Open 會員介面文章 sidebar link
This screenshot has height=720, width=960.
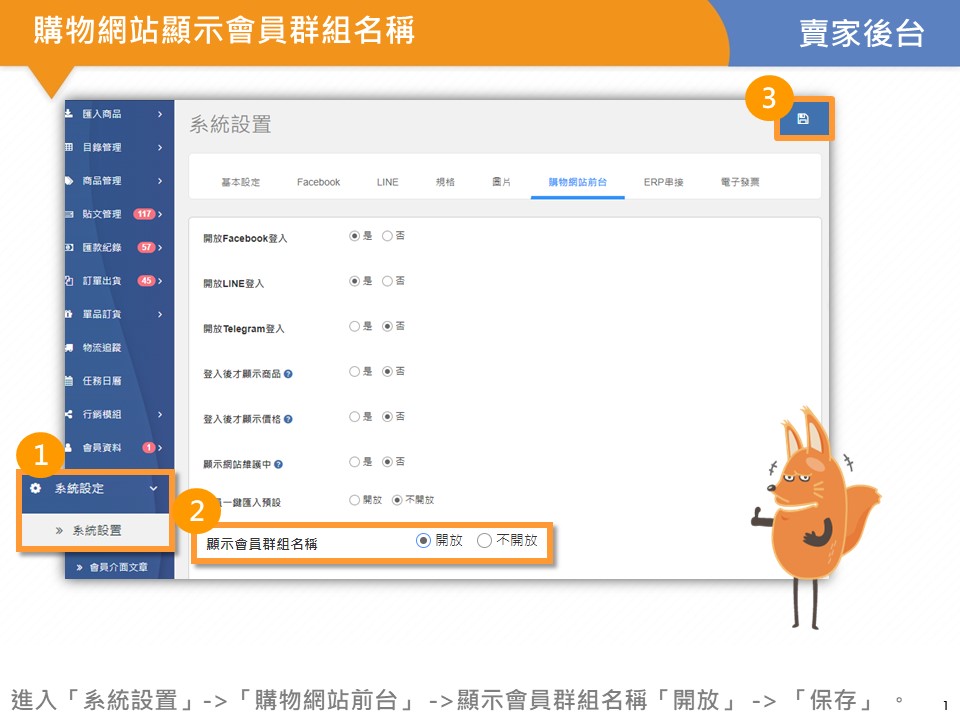pyautogui.click(x=117, y=567)
